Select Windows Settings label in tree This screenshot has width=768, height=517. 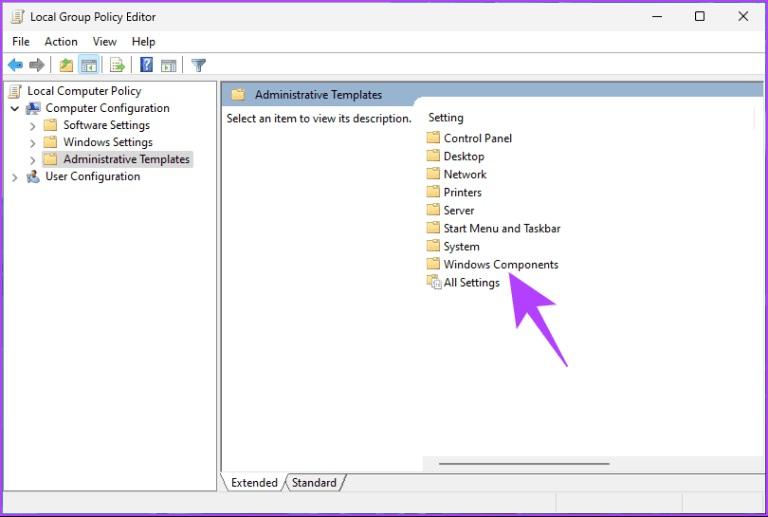[108, 142]
